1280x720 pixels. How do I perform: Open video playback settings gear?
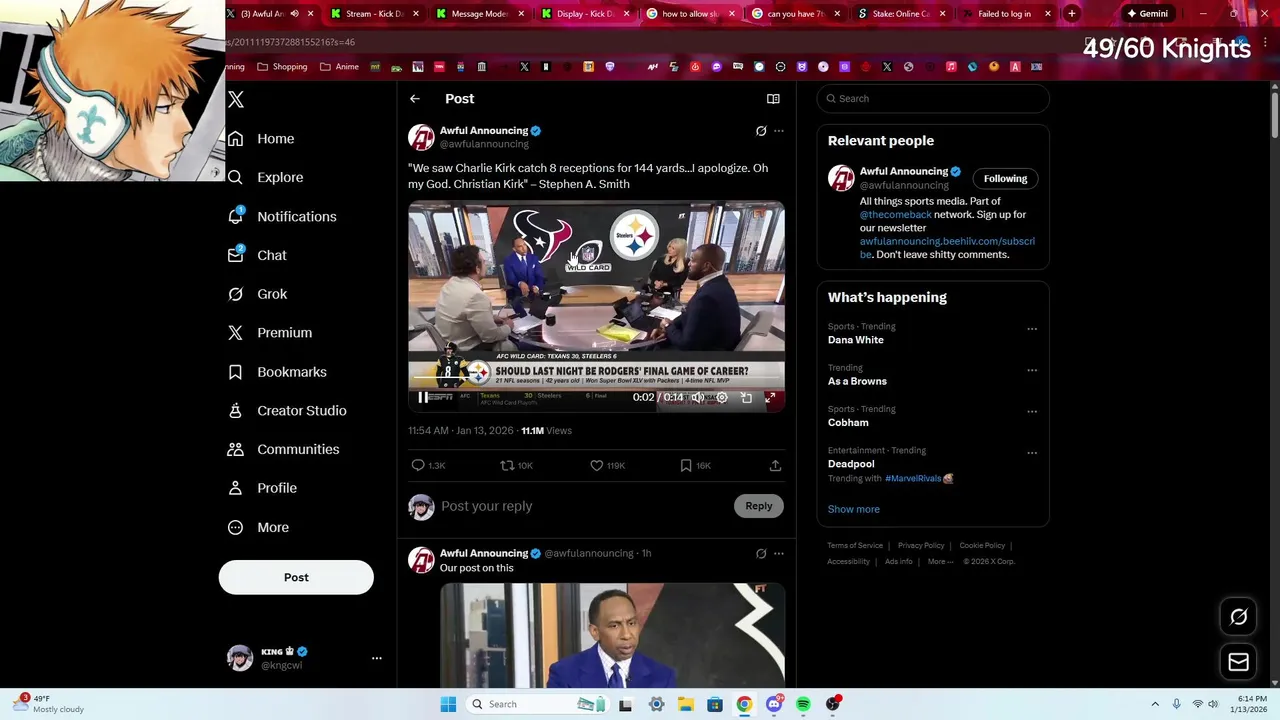[722, 397]
